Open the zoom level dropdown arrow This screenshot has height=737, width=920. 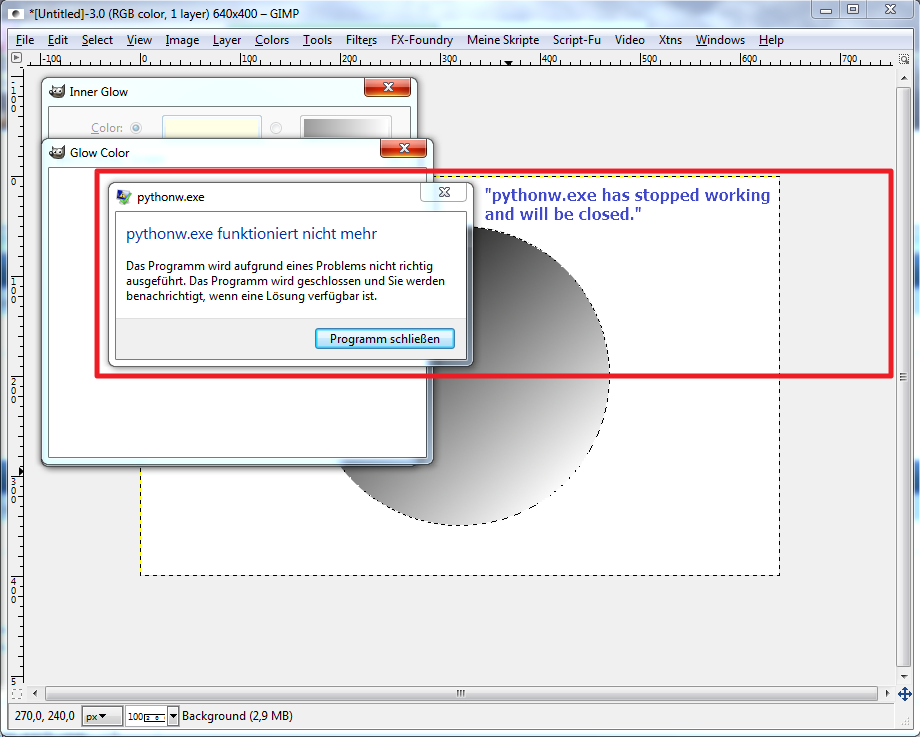pos(173,716)
